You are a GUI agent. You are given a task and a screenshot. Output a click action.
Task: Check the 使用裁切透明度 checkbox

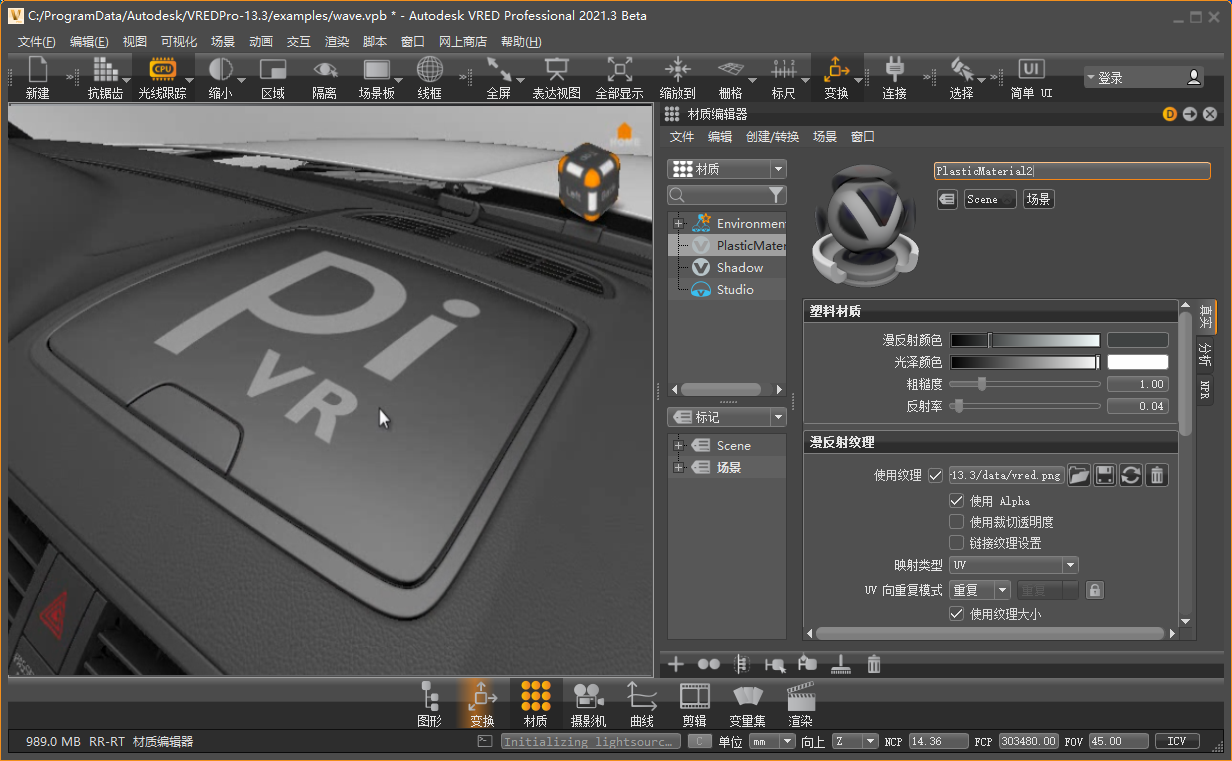[956, 522]
